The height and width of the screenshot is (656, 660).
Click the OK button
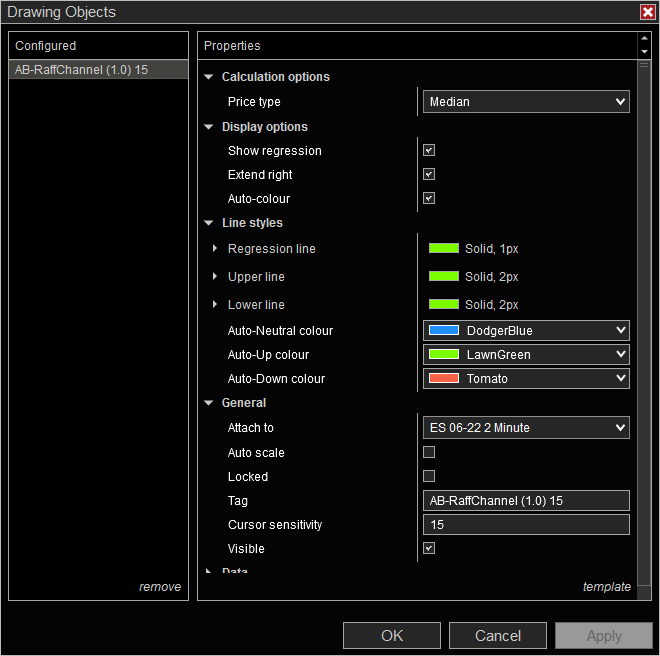tap(392, 636)
